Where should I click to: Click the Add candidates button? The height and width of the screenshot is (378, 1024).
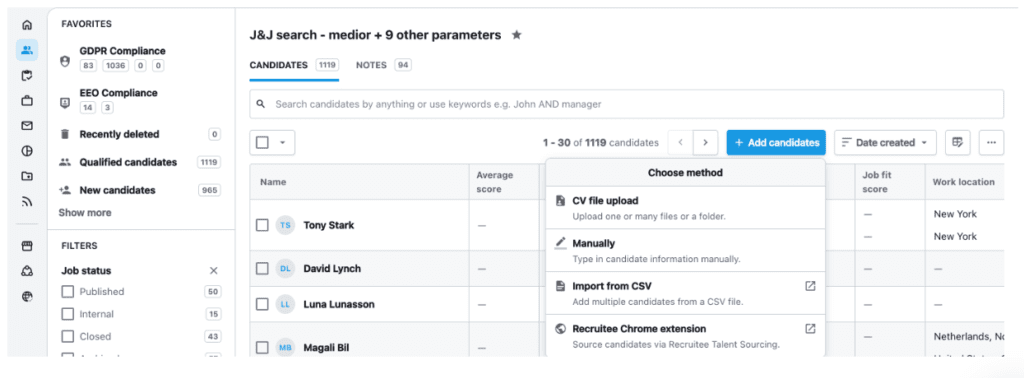click(776, 142)
